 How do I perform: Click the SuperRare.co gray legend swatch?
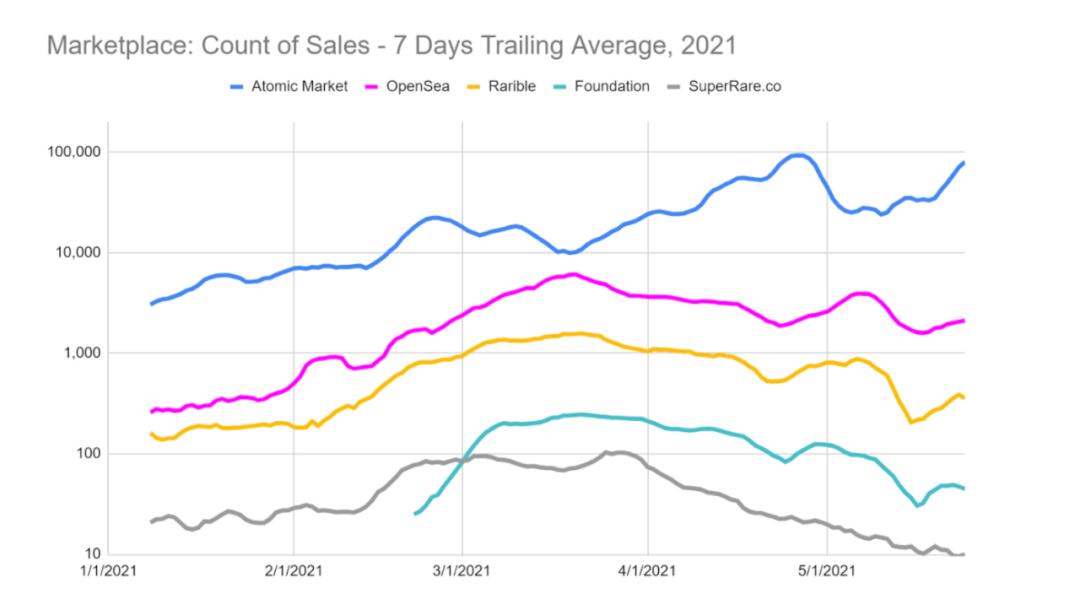674,87
